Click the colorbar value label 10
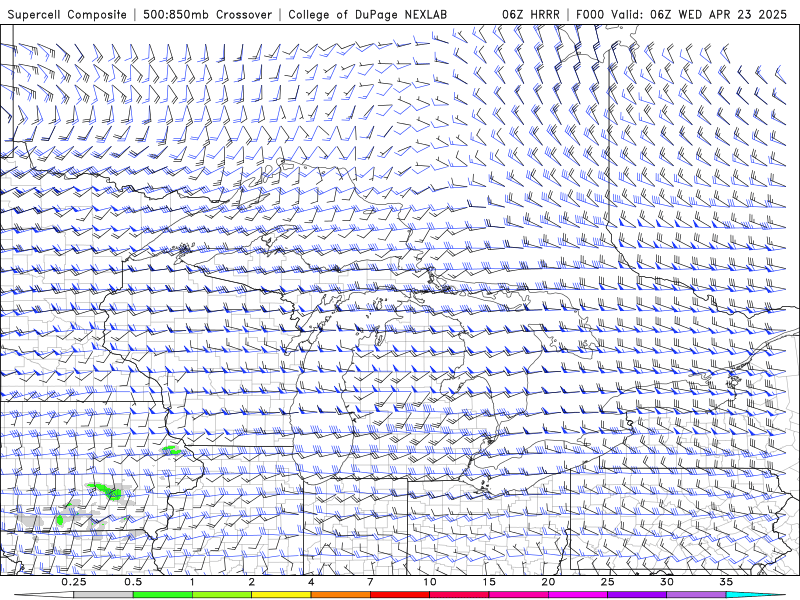800x600 pixels. coord(430,582)
